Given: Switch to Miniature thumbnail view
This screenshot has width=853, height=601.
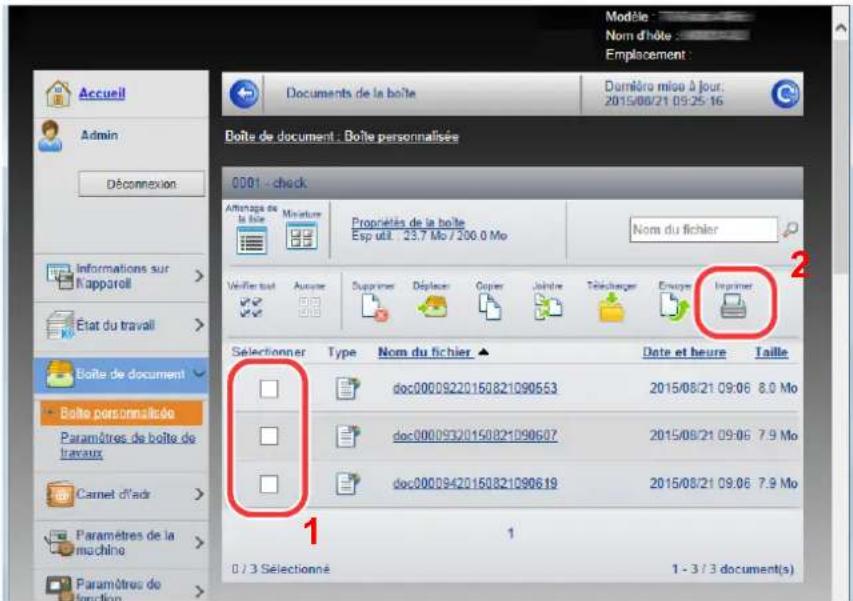Looking at the screenshot, I should click(x=302, y=237).
